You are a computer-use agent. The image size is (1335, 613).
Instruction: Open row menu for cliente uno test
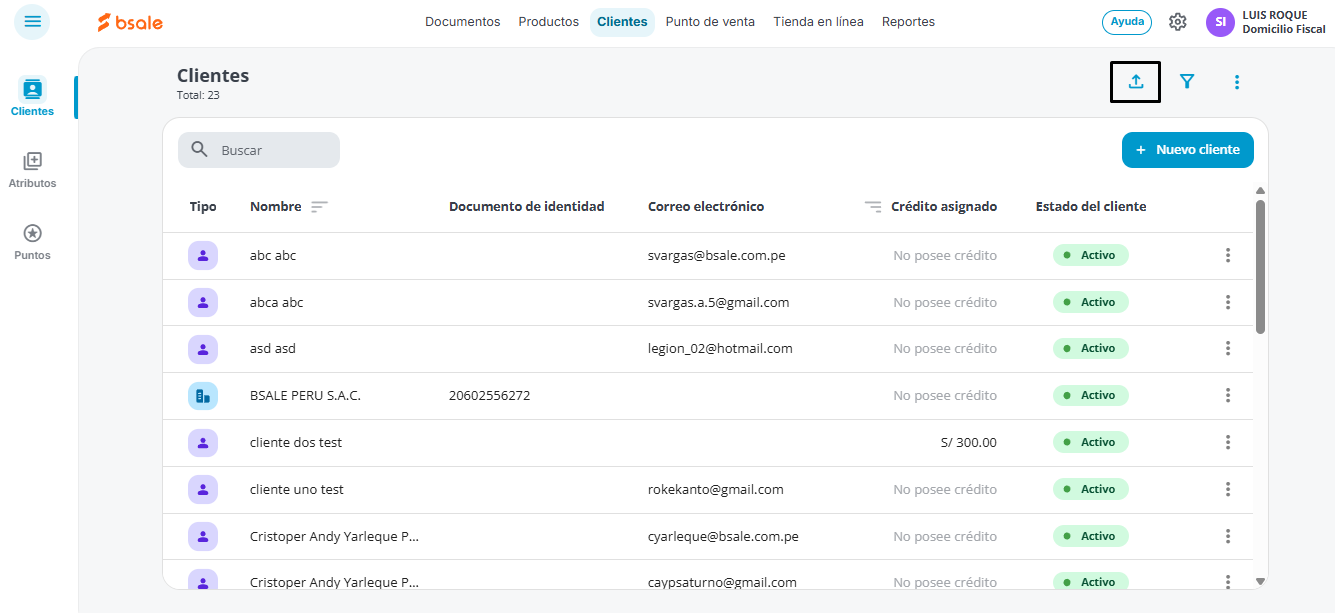point(1228,489)
